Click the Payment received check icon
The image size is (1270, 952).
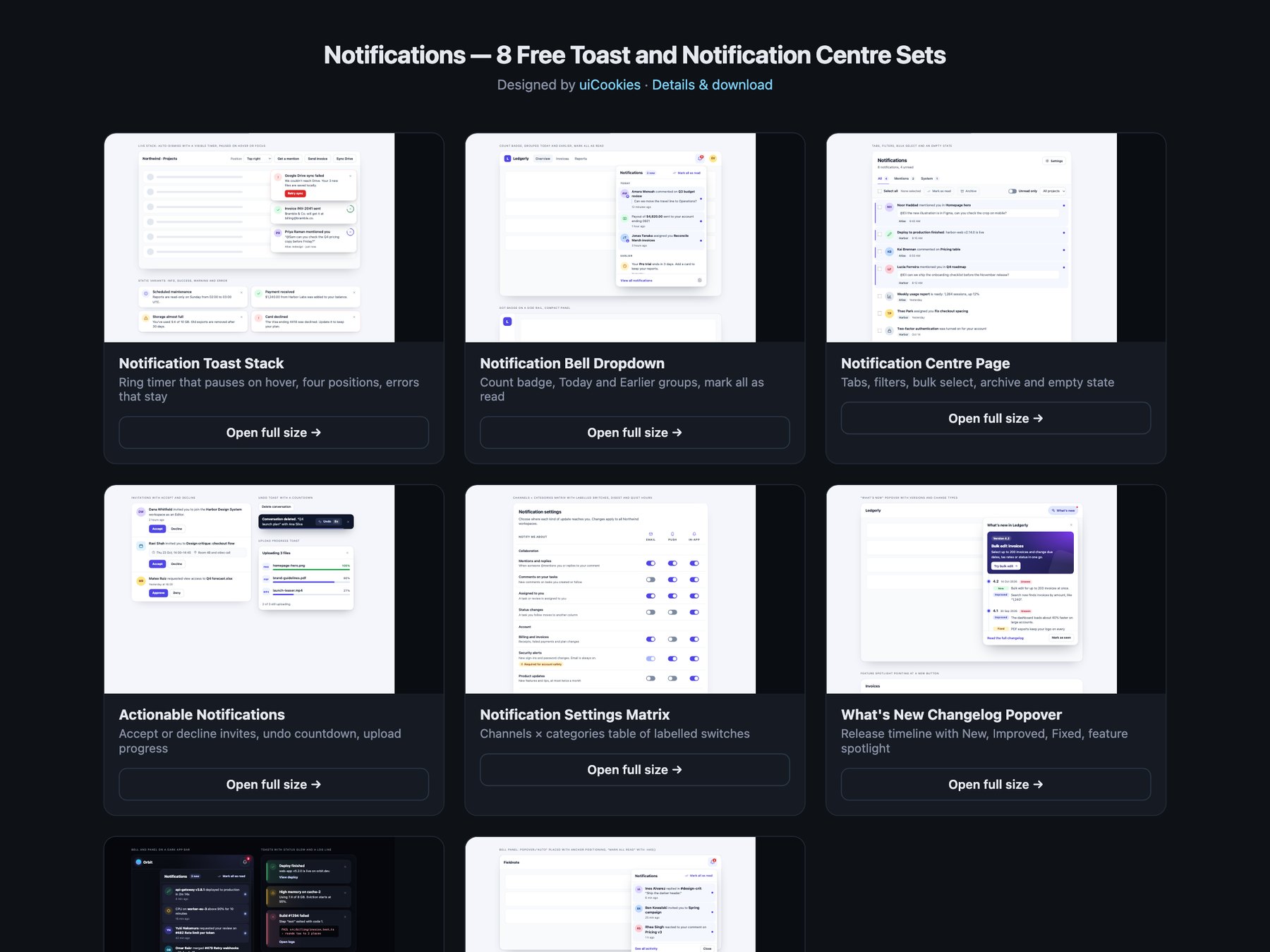[x=258, y=293]
